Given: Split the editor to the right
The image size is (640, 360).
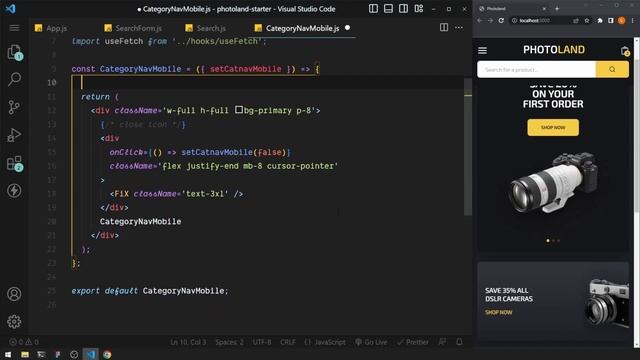Looking at the screenshot, I should tap(444, 27).
